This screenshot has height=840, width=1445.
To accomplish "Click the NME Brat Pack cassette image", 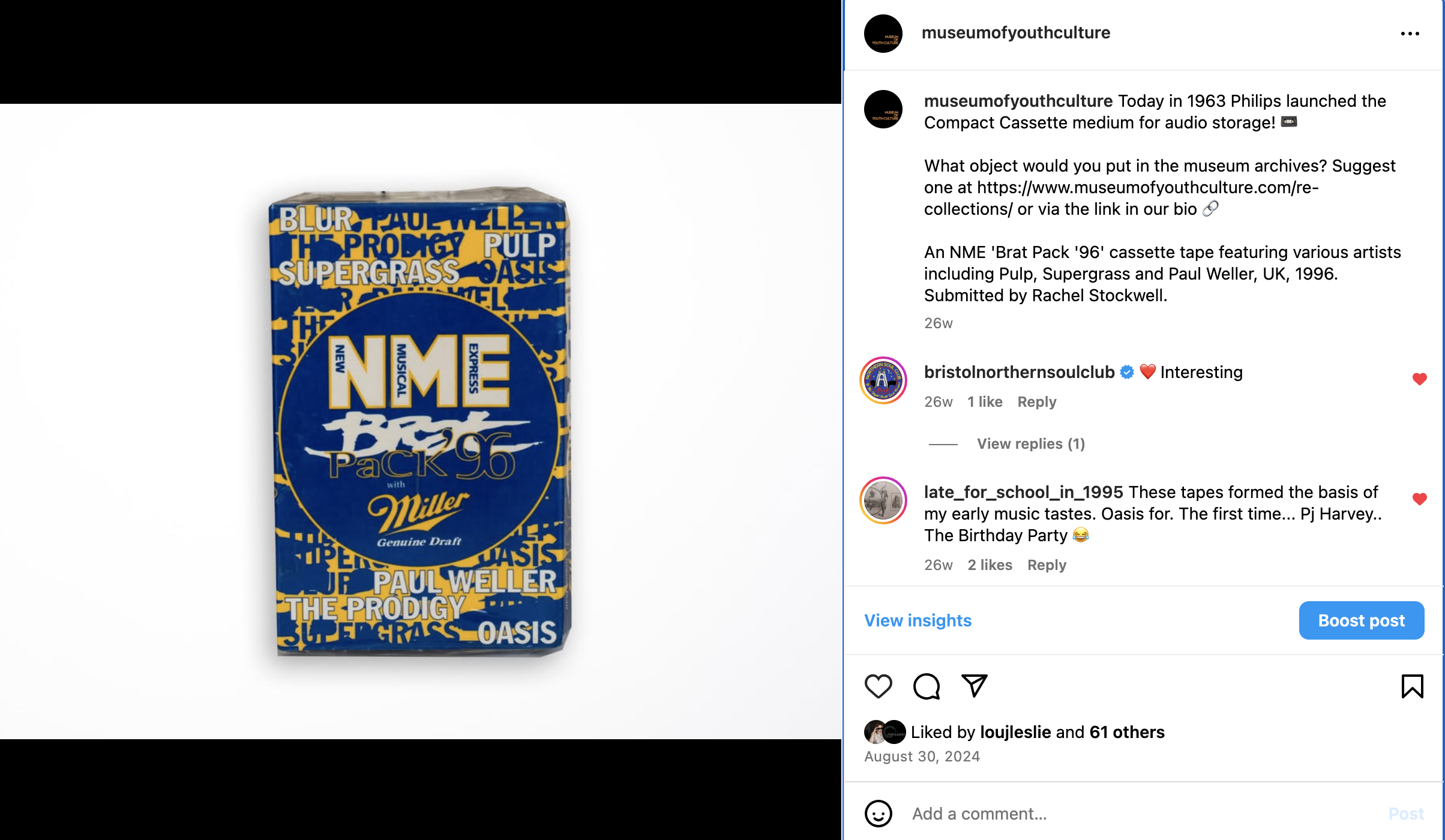I will click(x=420, y=421).
